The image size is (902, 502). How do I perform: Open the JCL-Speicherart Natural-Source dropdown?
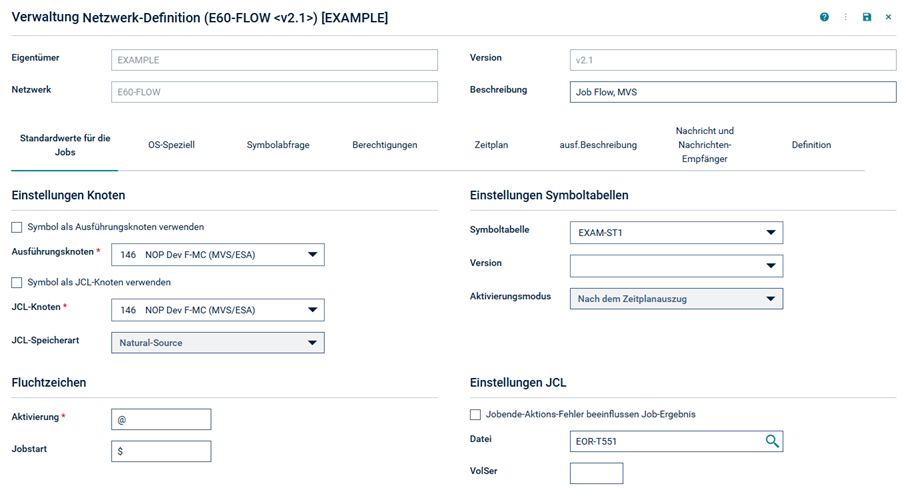click(217, 343)
